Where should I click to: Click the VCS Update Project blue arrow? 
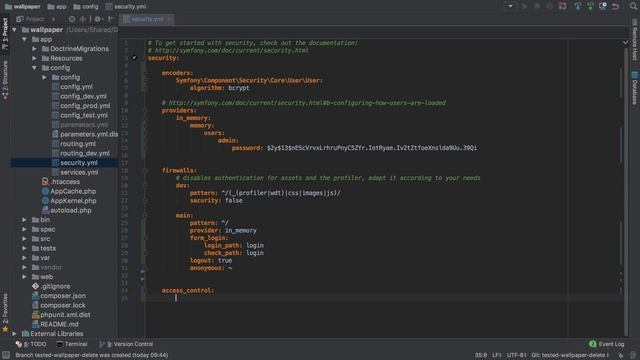[x=578, y=6]
